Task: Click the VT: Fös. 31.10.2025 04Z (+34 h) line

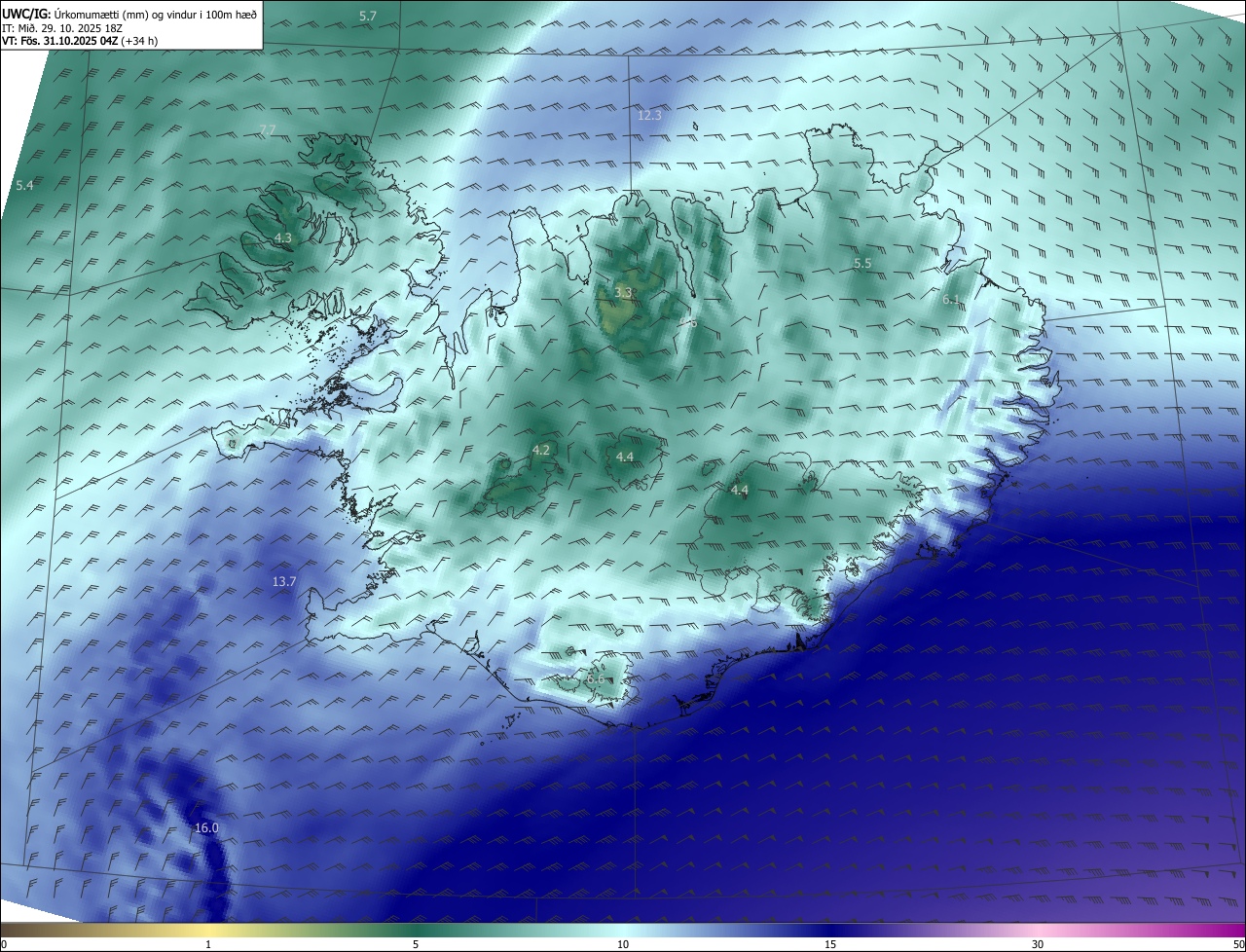Action: point(80,41)
